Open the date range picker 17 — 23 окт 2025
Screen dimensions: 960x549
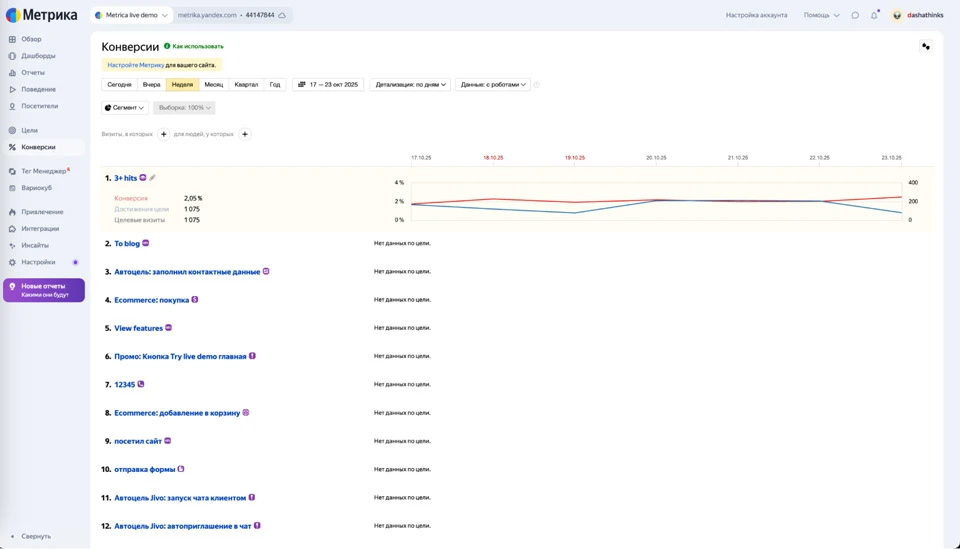328,85
